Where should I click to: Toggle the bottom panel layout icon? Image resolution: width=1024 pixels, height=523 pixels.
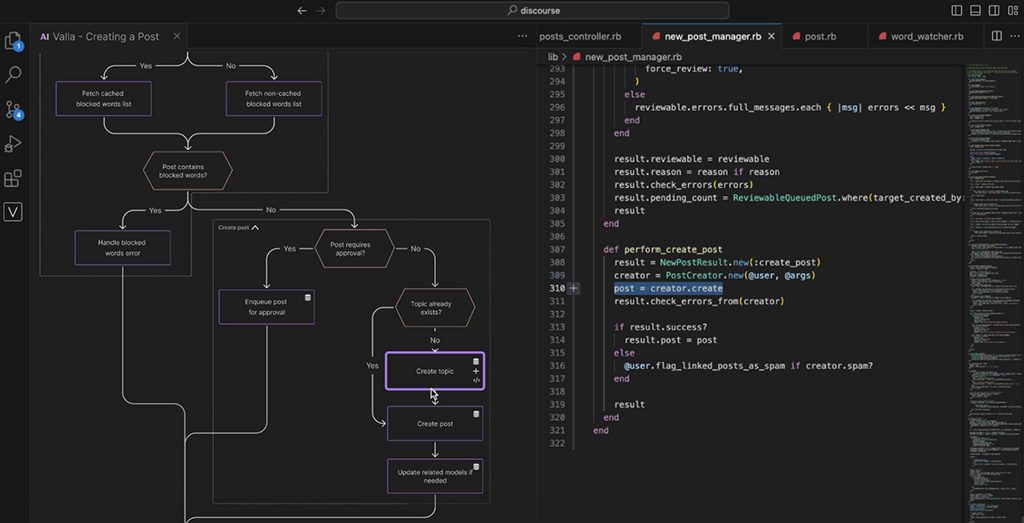[x=975, y=10]
